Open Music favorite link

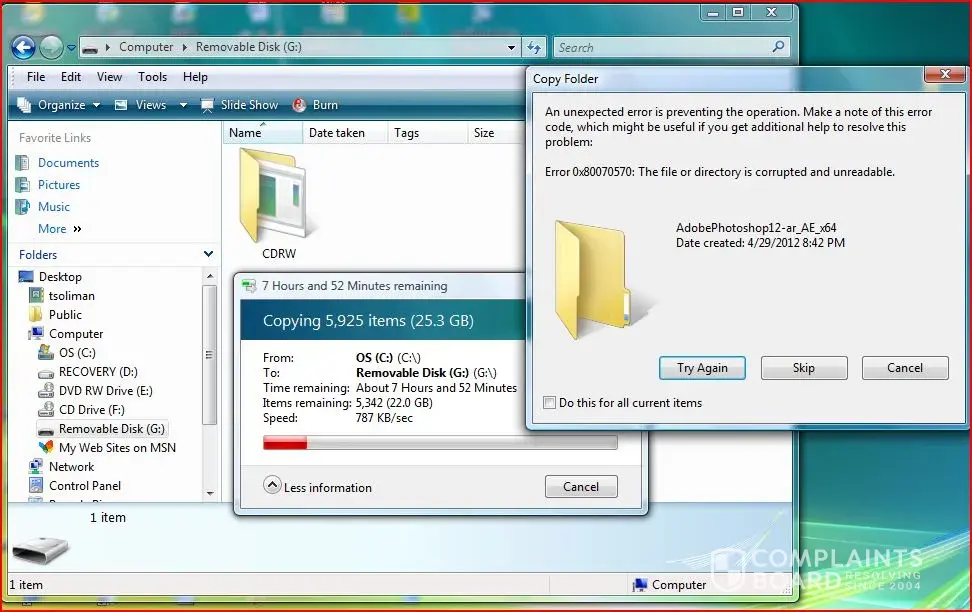(54, 207)
